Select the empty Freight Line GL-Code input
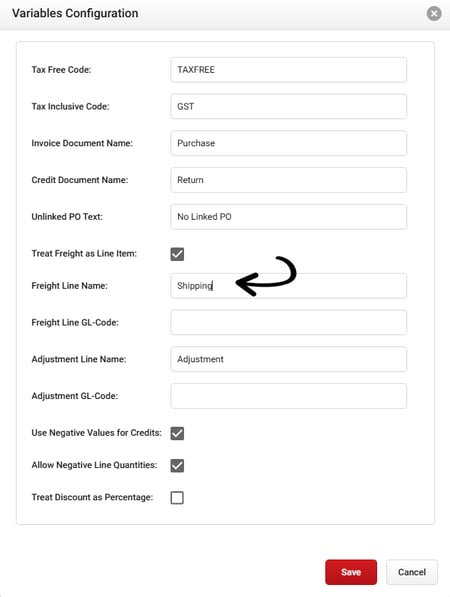This screenshot has height=597, width=450. (289, 322)
